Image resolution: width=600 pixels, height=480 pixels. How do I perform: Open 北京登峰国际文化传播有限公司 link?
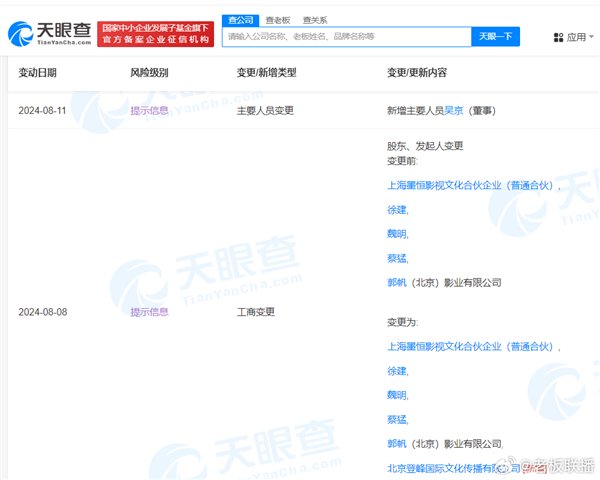pos(453,468)
